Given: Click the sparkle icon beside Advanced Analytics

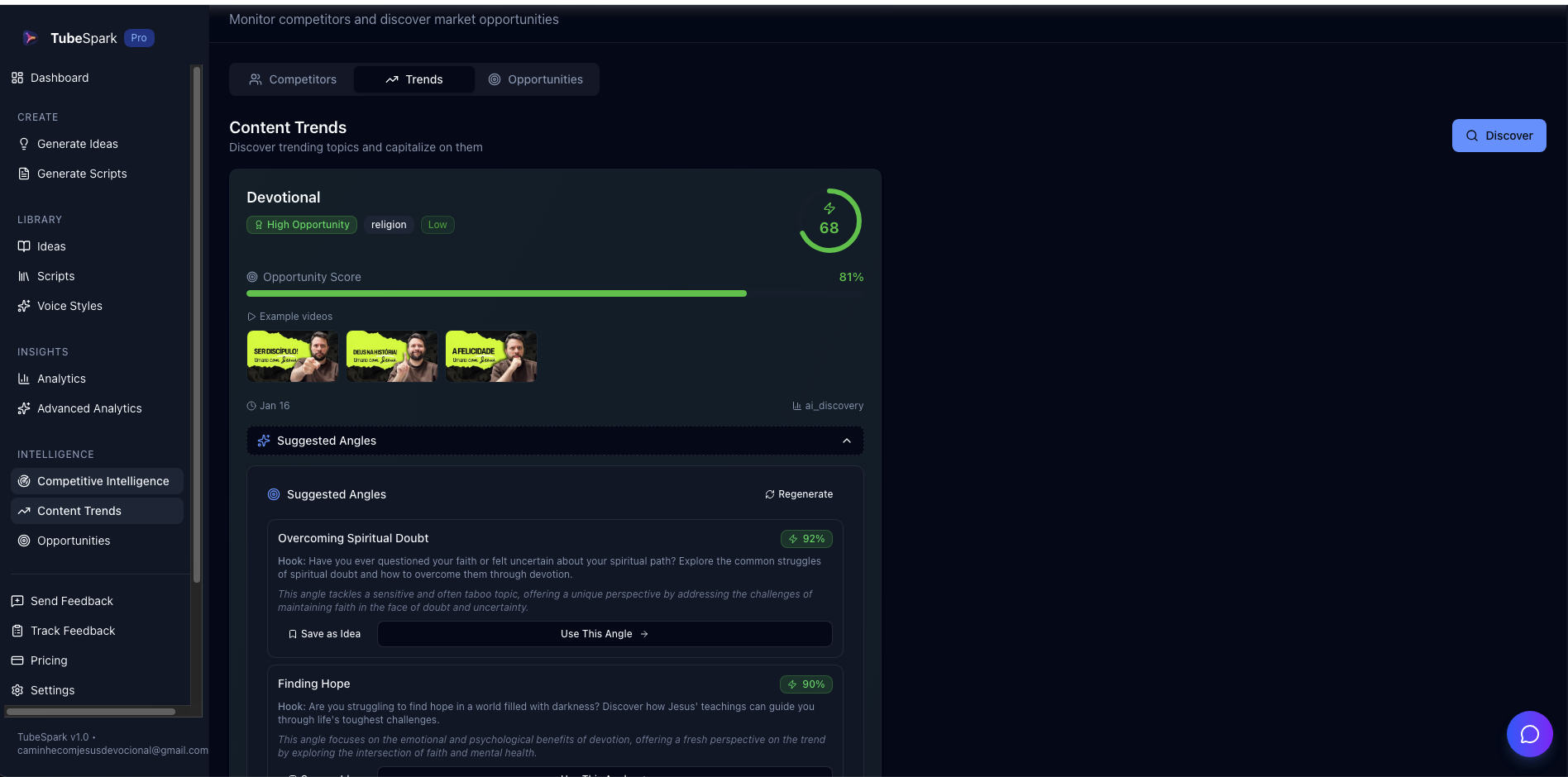Looking at the screenshot, I should 24,408.
